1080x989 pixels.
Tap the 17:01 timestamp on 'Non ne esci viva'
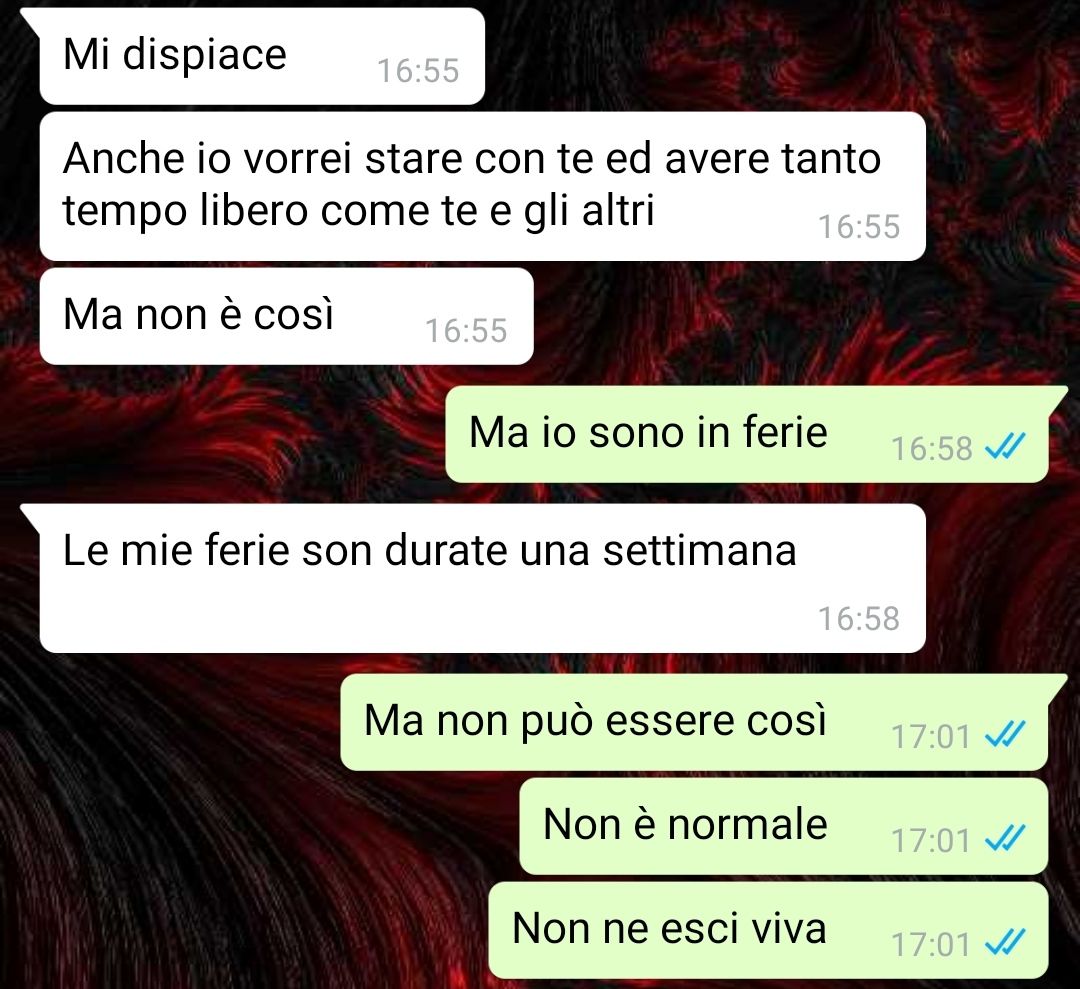(x=931, y=944)
